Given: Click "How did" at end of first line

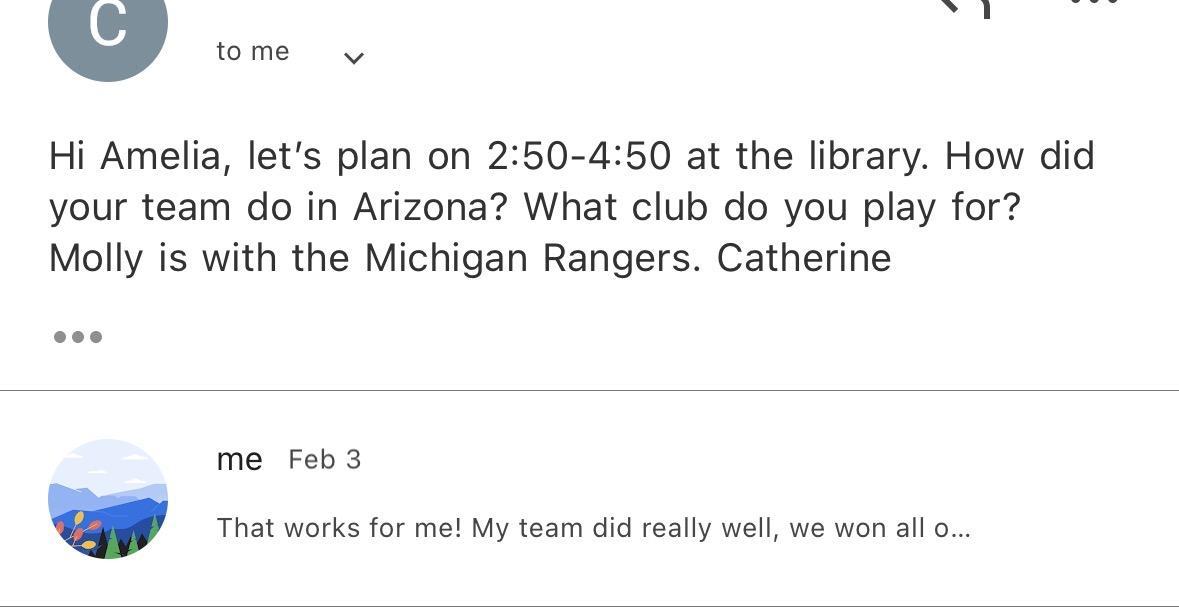Looking at the screenshot, I should click(1019, 156).
